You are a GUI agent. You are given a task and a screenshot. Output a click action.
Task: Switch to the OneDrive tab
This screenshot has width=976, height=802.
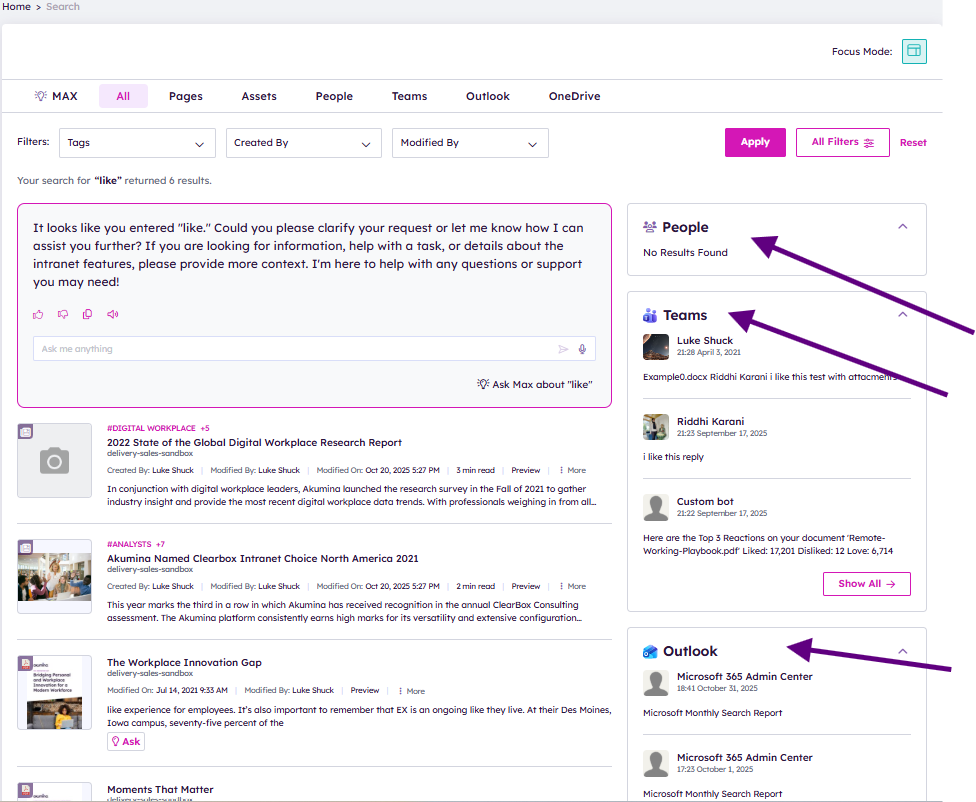(574, 97)
